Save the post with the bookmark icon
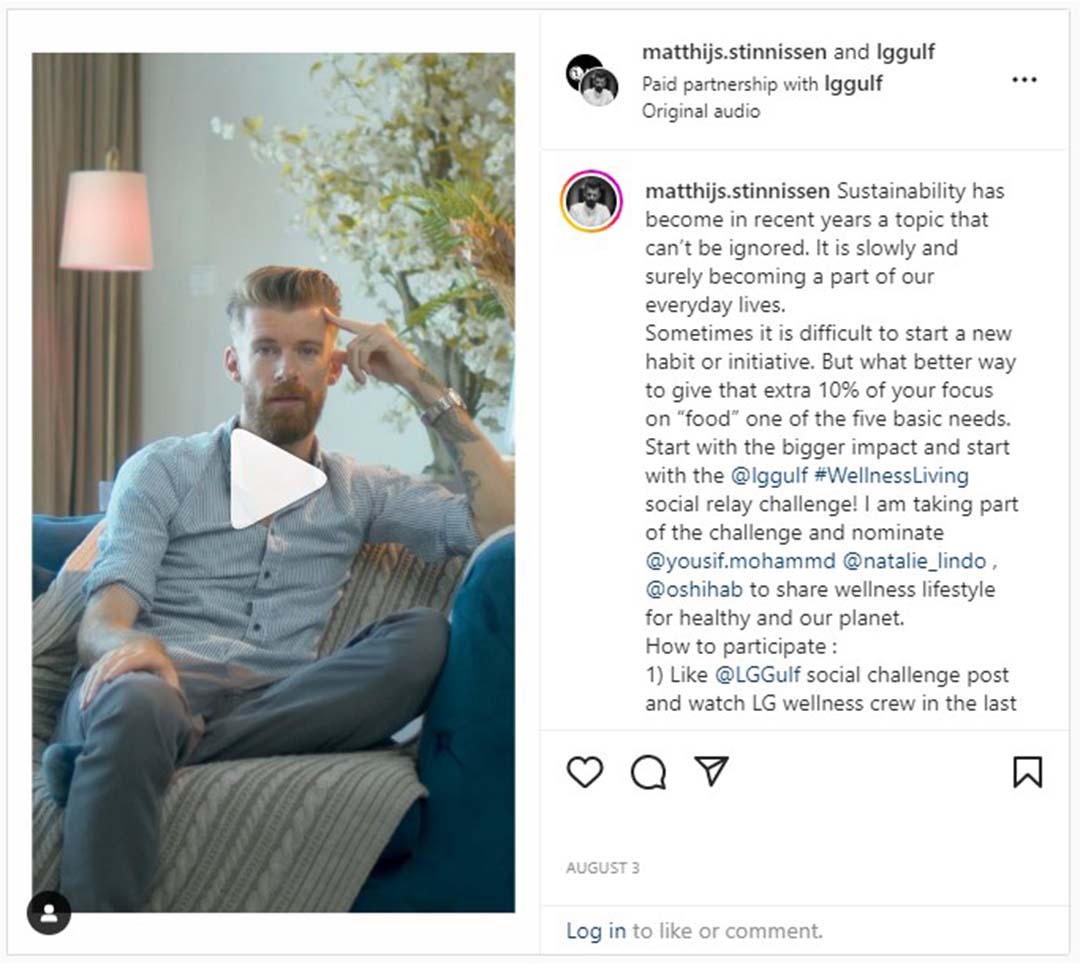Viewport: 1080px width, 964px height. click(1027, 772)
